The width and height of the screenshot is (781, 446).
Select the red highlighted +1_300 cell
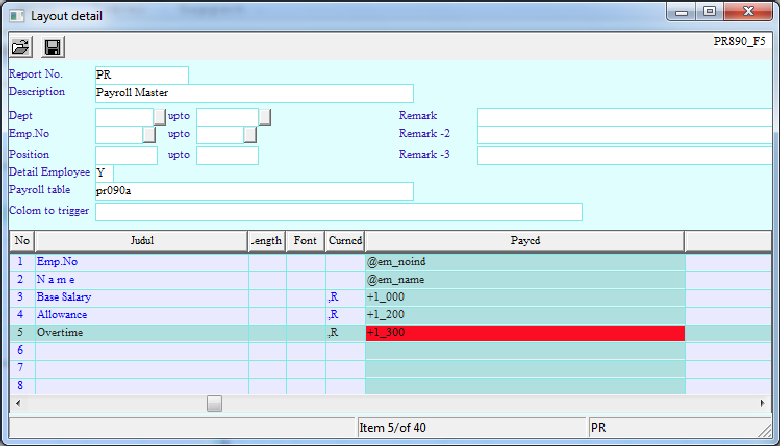(x=525, y=333)
